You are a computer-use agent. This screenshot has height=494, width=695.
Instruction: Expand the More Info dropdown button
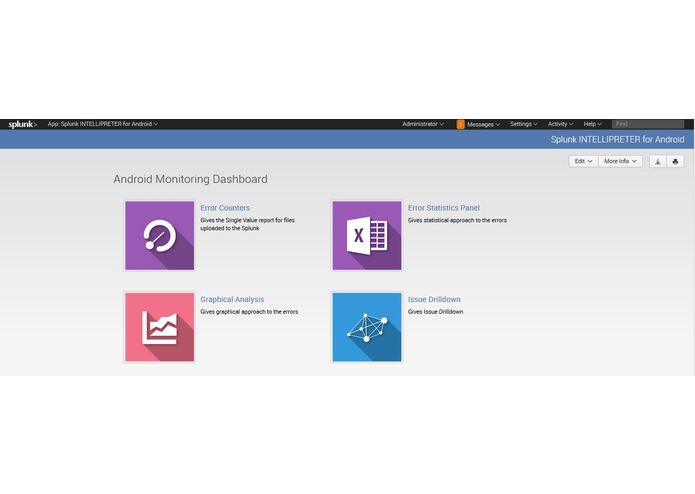tap(620, 161)
